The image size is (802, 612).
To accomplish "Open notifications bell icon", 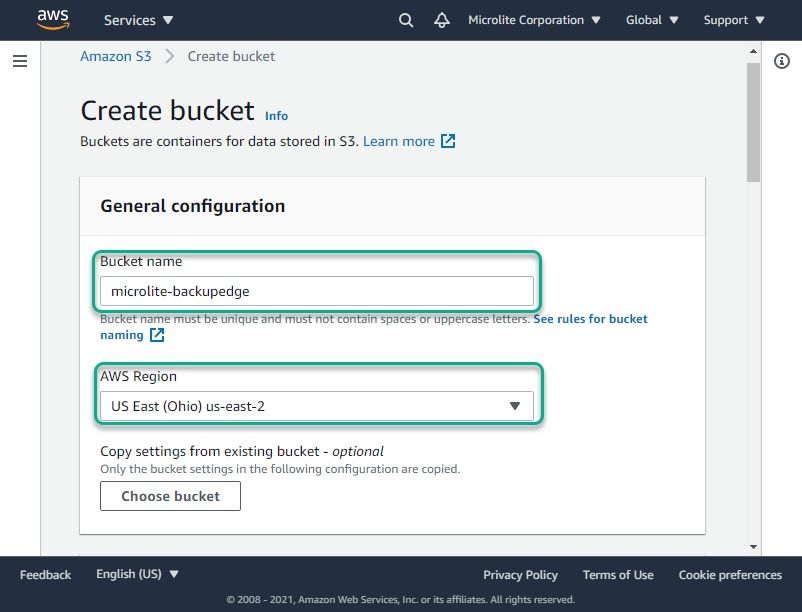I will coord(442,20).
